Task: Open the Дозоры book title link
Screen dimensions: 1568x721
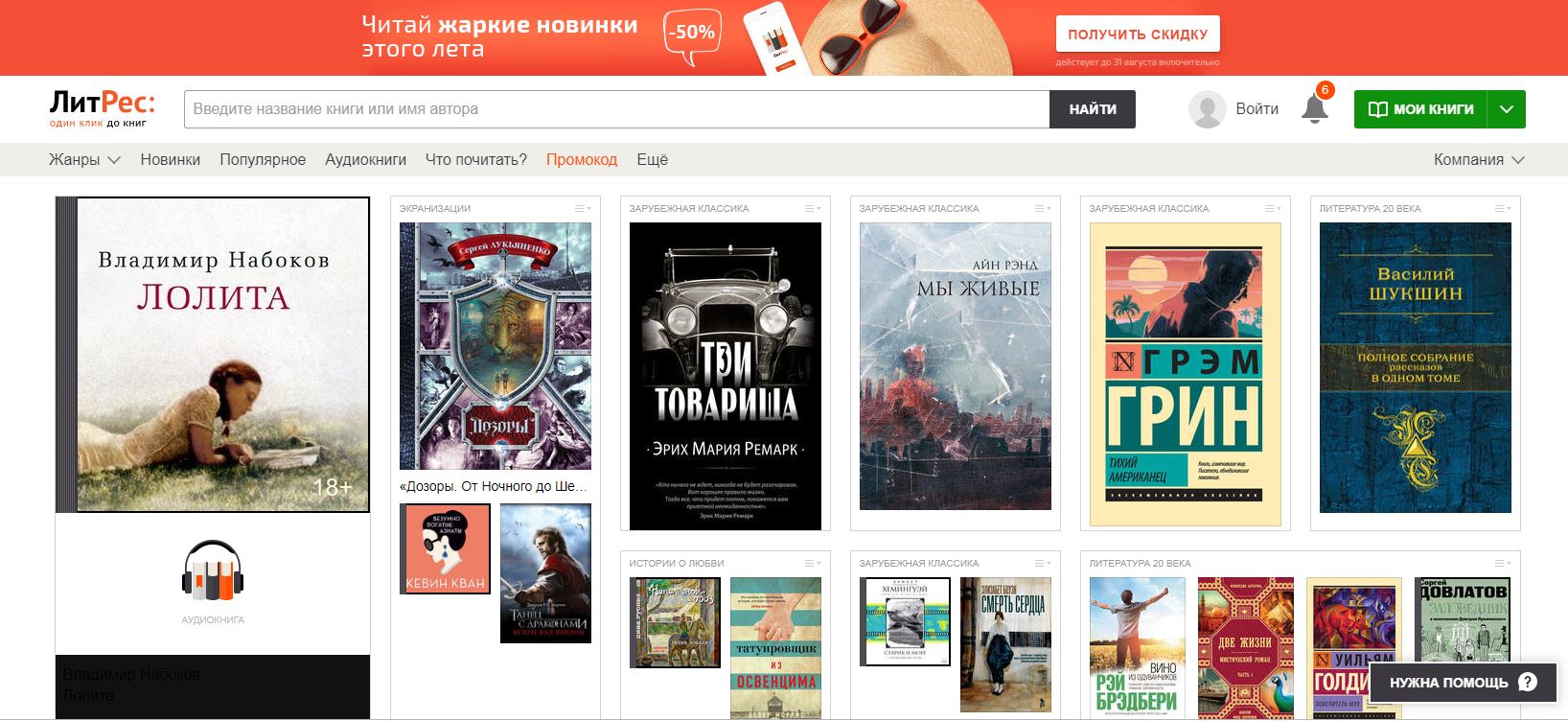Action: click(495, 486)
